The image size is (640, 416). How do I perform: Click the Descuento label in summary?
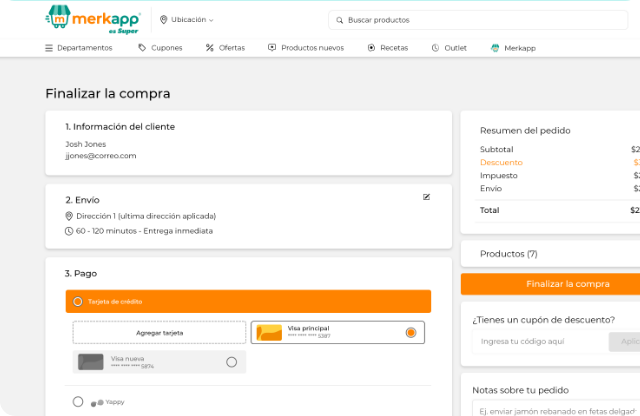click(x=501, y=162)
